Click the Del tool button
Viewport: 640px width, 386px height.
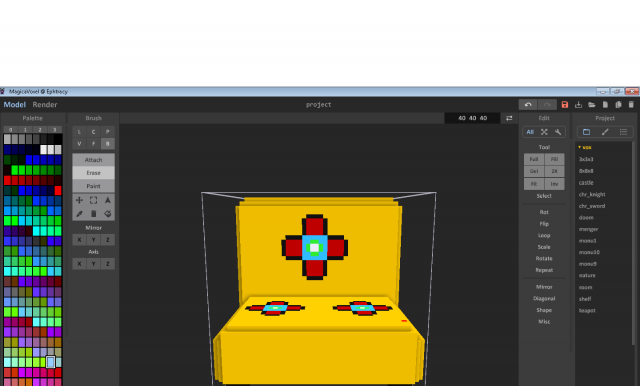tap(534, 171)
